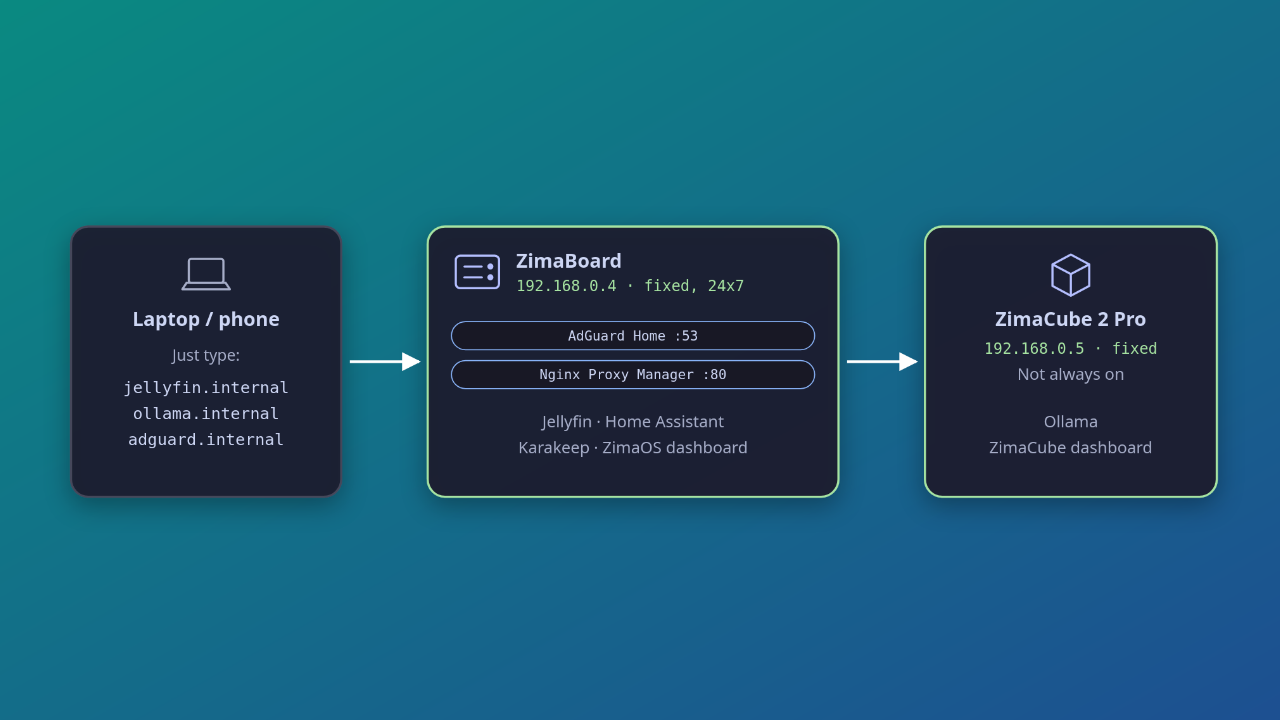Click the ollama.internal hostname
This screenshot has width=1280, height=720.
206,414
